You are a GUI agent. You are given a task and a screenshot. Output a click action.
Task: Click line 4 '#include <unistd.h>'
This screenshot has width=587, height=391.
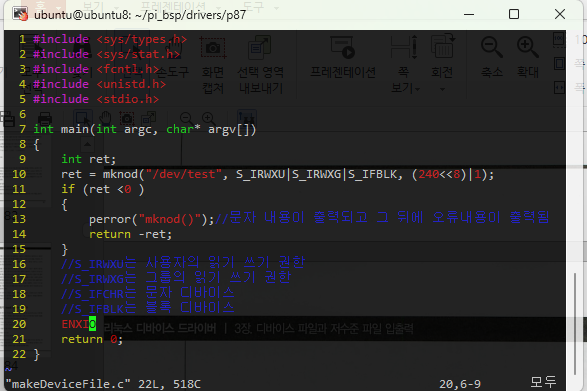pos(99,84)
